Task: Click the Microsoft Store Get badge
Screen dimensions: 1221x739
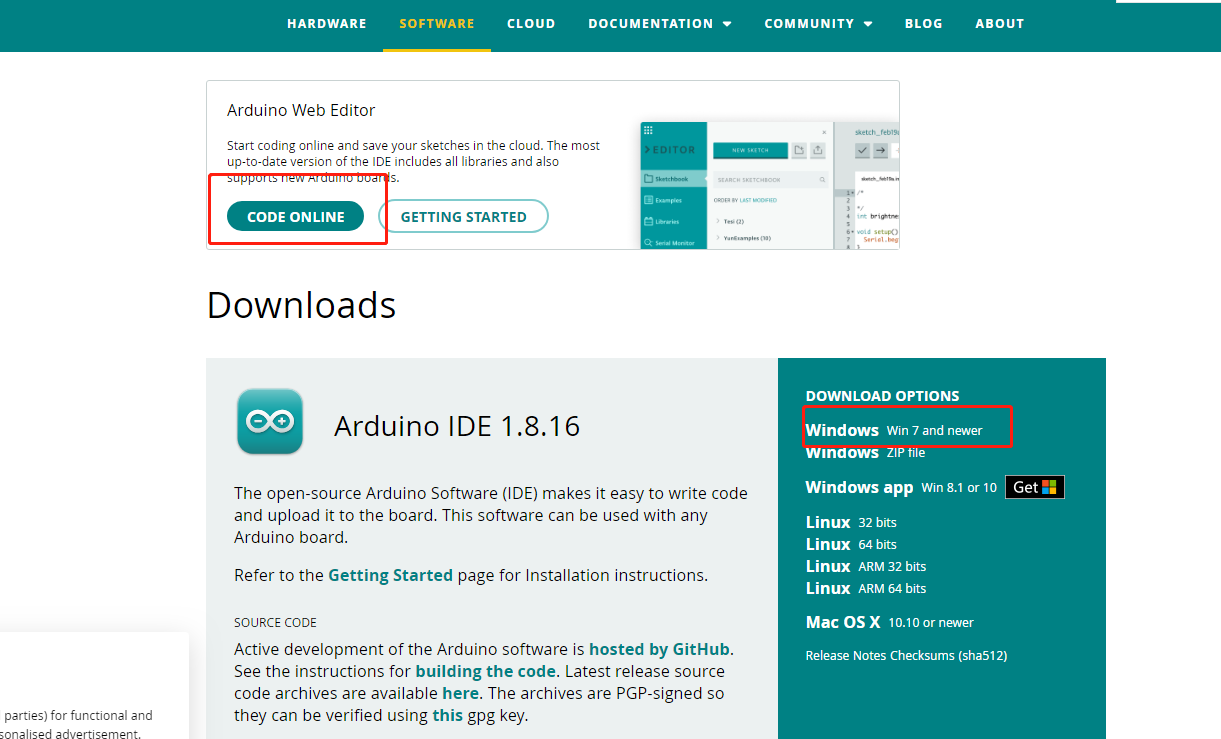Action: [1035, 487]
